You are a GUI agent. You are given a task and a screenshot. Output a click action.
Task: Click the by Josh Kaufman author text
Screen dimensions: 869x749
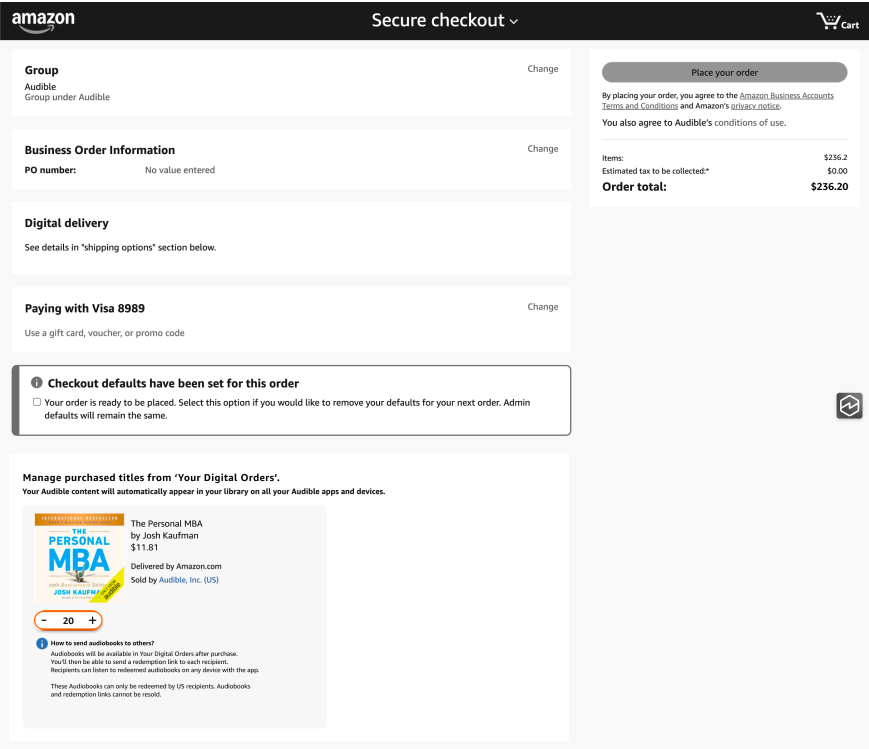tap(164, 536)
